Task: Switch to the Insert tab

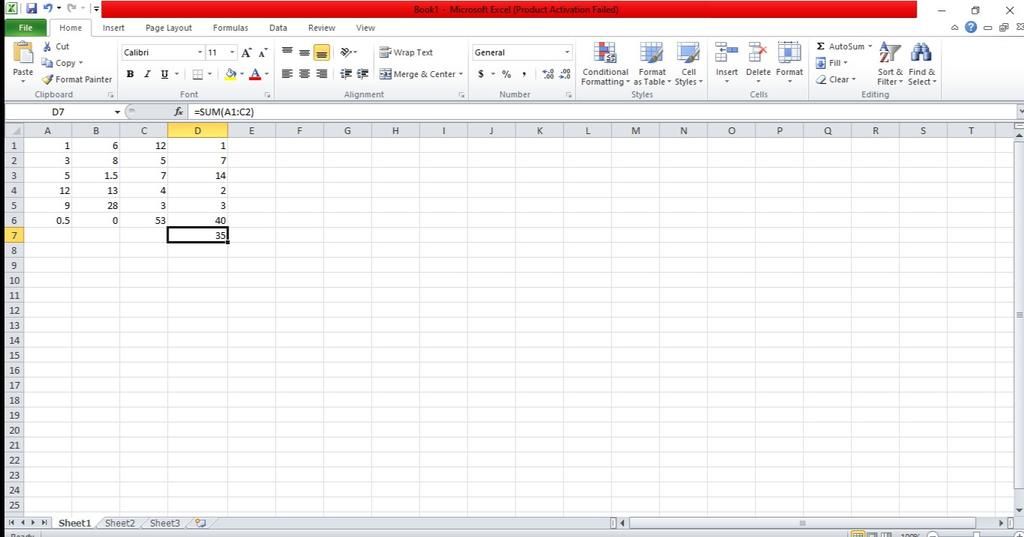Action: click(x=113, y=27)
